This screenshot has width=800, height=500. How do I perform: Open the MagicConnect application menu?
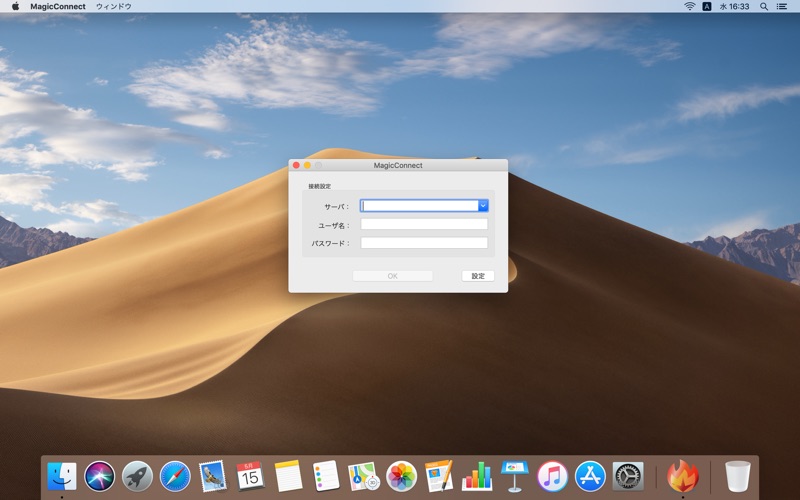point(58,6)
